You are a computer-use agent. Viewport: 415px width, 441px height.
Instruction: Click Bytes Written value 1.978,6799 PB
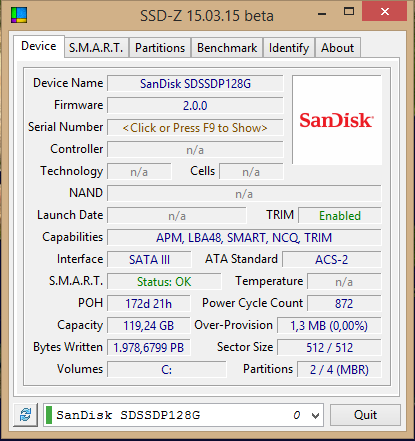pyautogui.click(x=149, y=348)
